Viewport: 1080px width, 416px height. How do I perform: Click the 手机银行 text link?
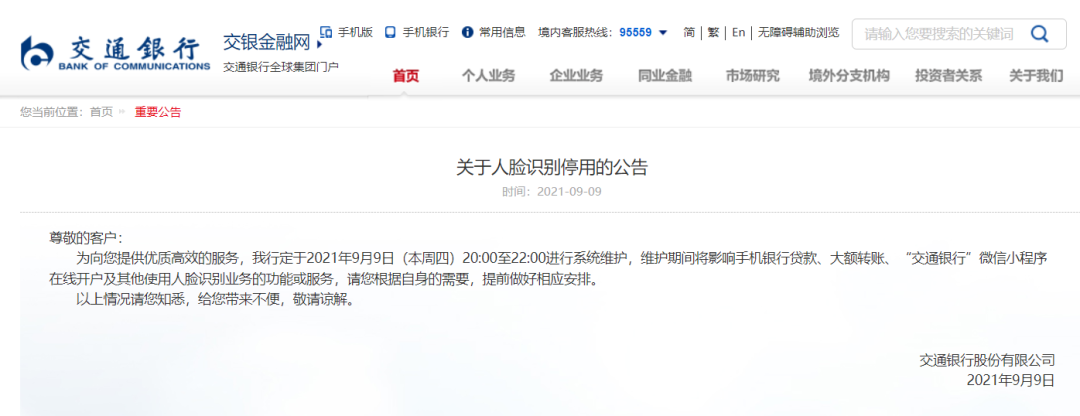426,32
